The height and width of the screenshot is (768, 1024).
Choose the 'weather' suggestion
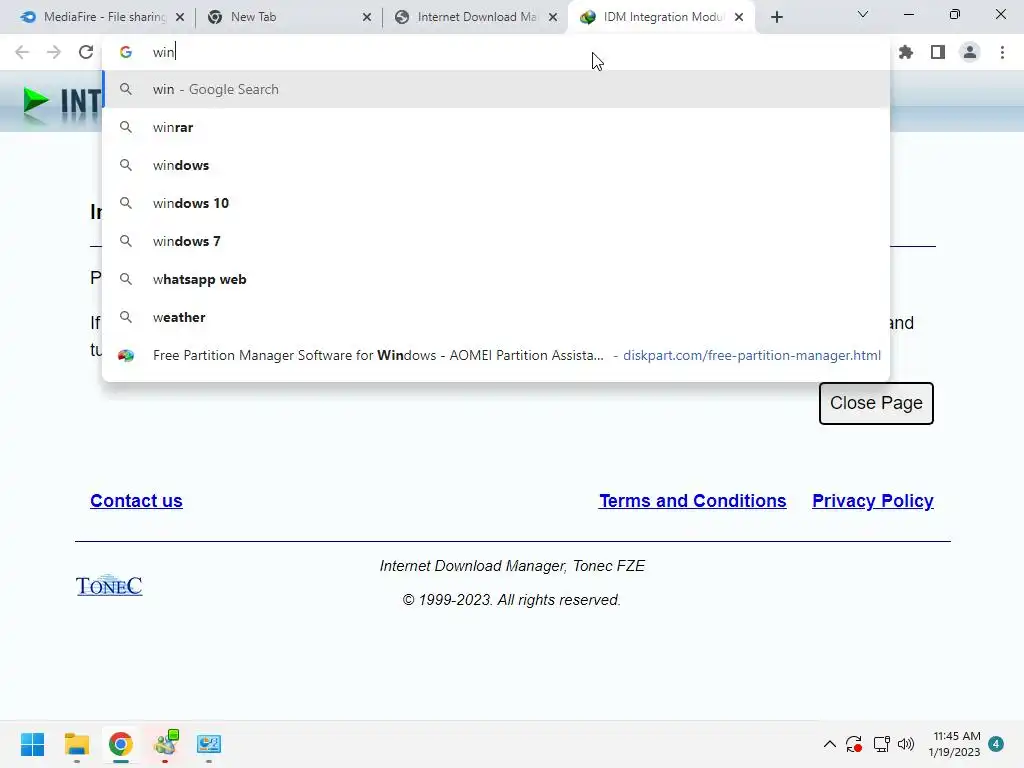pos(496,317)
